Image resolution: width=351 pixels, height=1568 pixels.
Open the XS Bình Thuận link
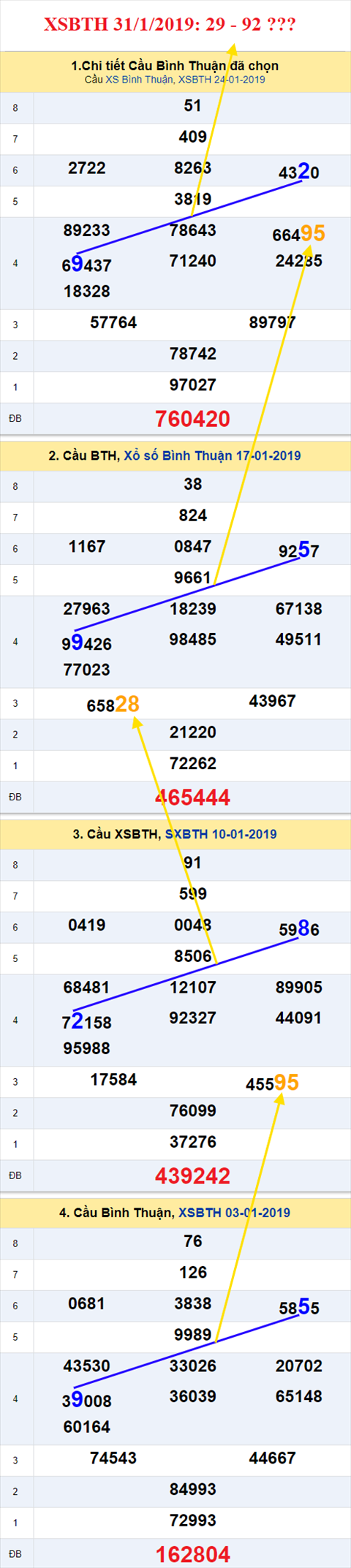click(140, 79)
